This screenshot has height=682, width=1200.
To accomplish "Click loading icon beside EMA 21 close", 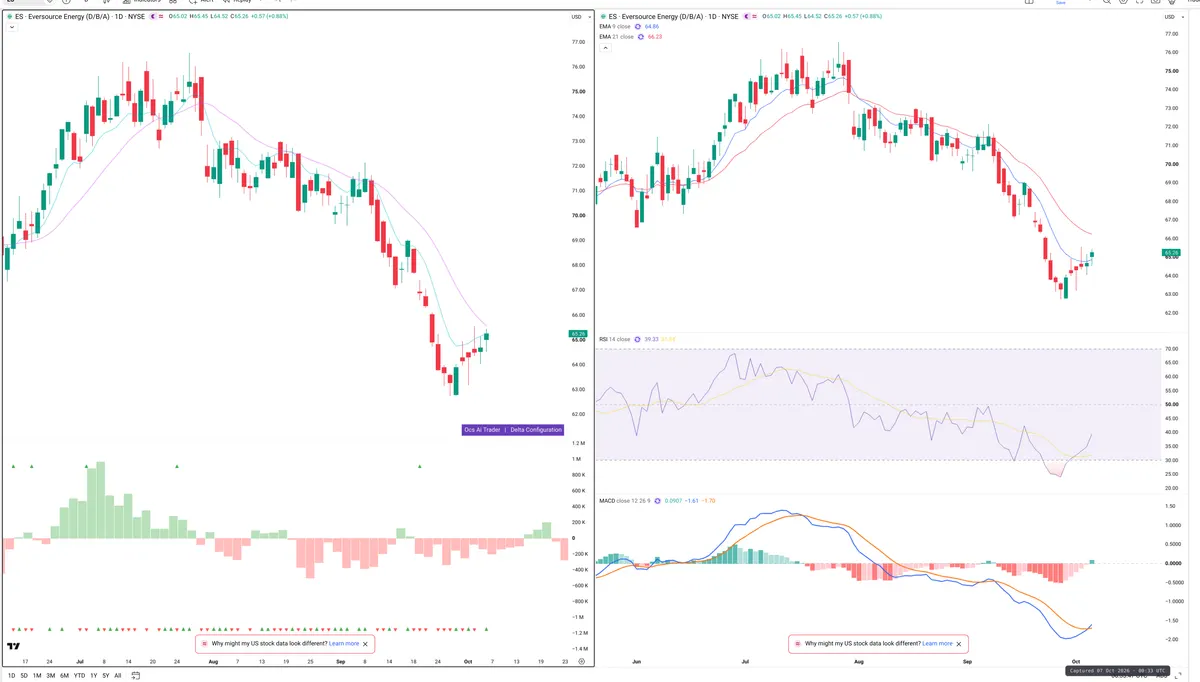I will coord(641,37).
